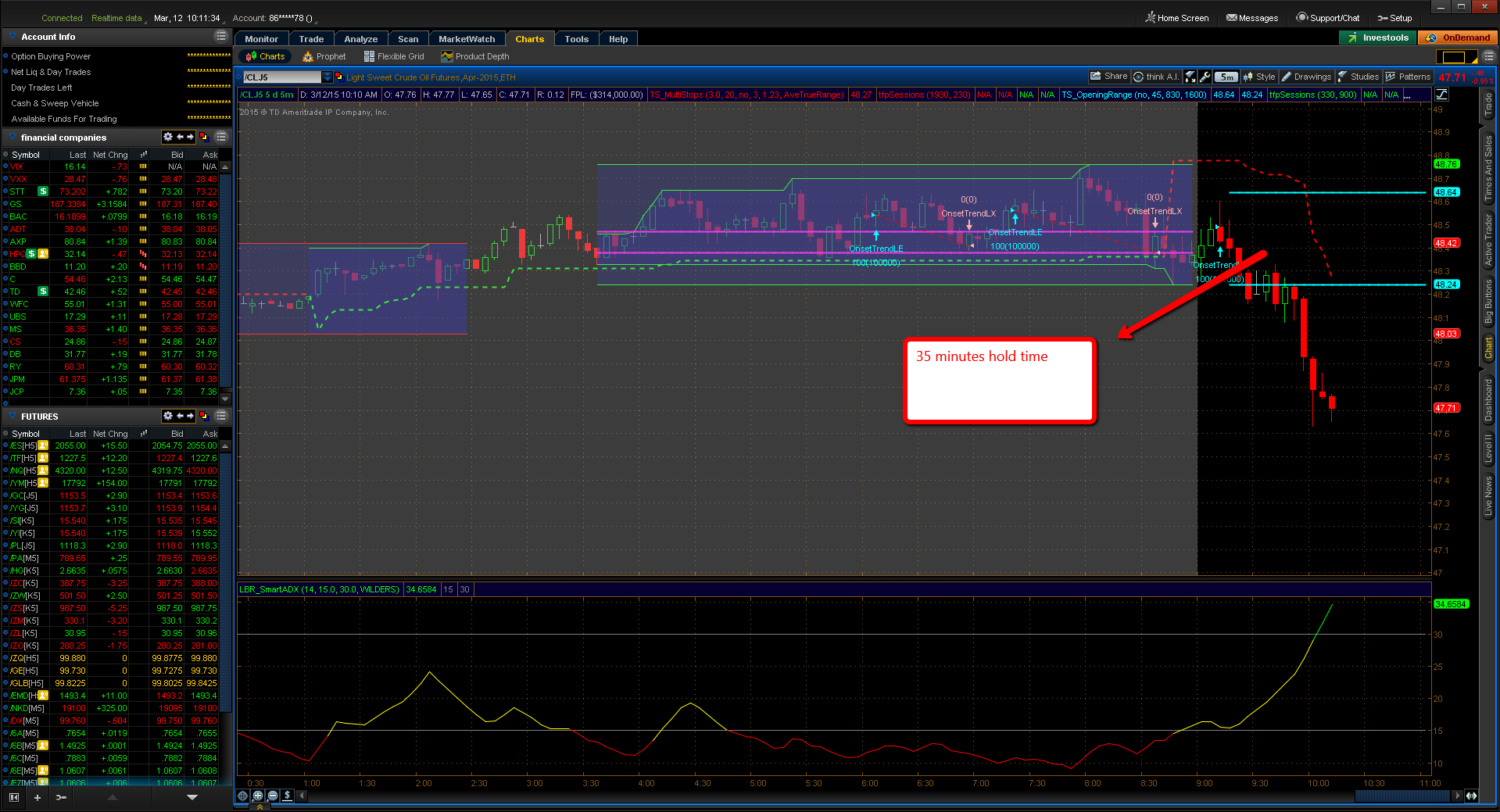Open color link selector for FUTURES watchlist

pyautogui.click(x=204, y=416)
